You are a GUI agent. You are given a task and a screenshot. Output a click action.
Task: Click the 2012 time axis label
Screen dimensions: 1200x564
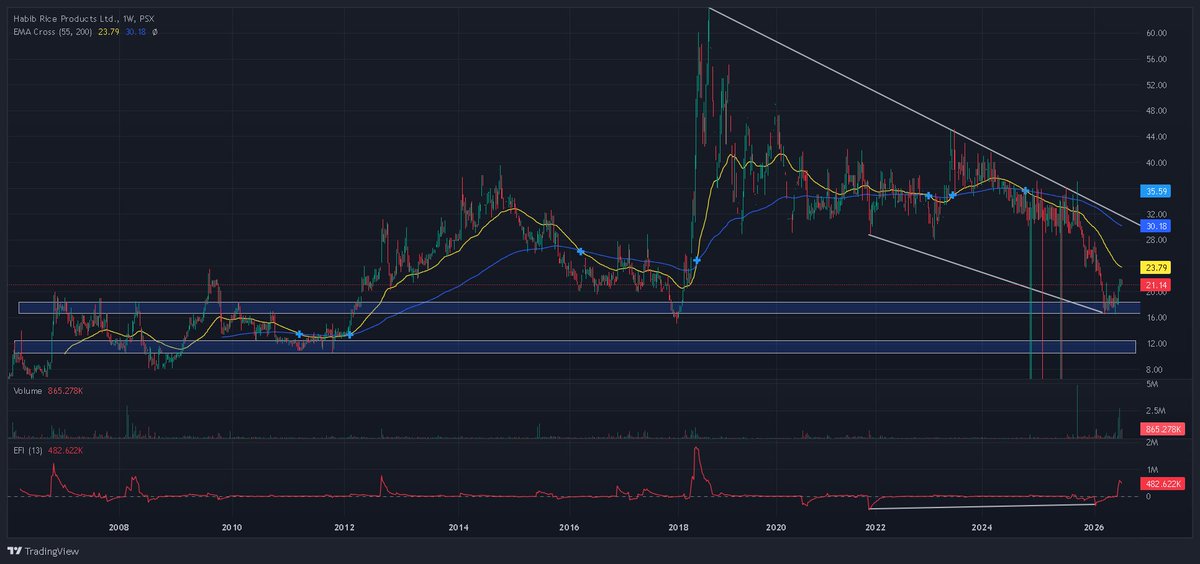coord(345,527)
